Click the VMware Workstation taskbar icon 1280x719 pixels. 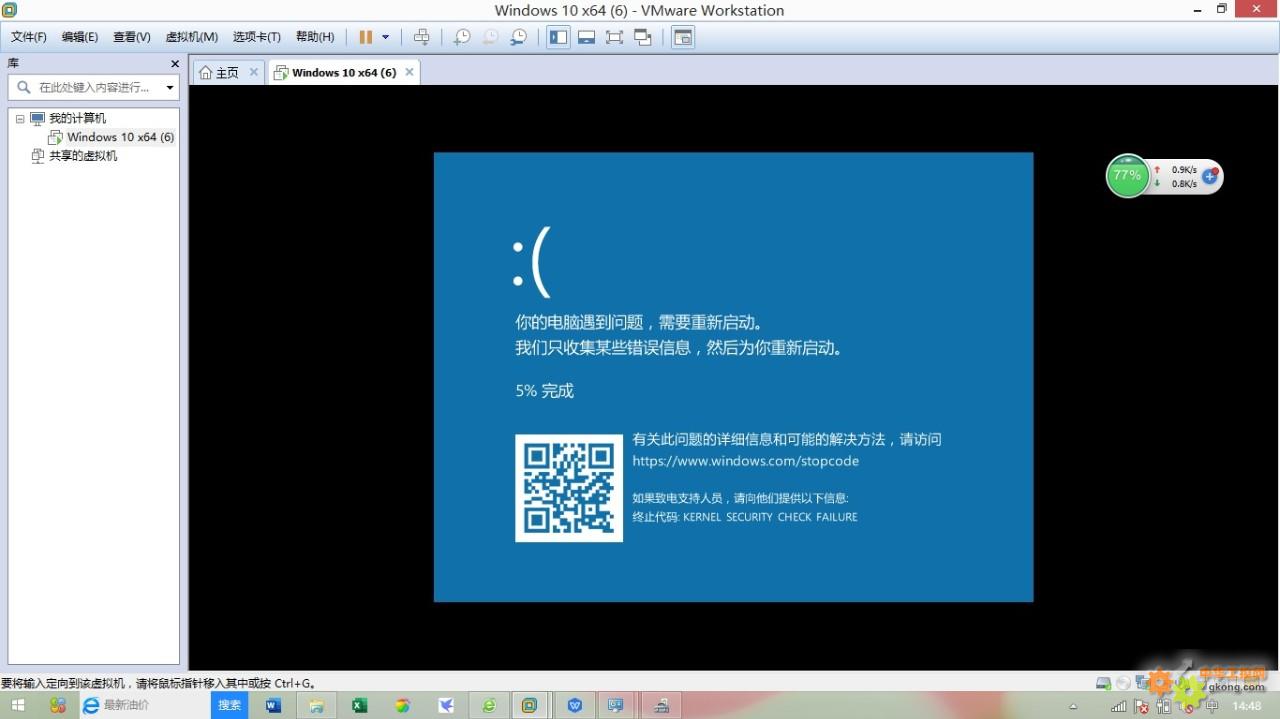click(530, 705)
